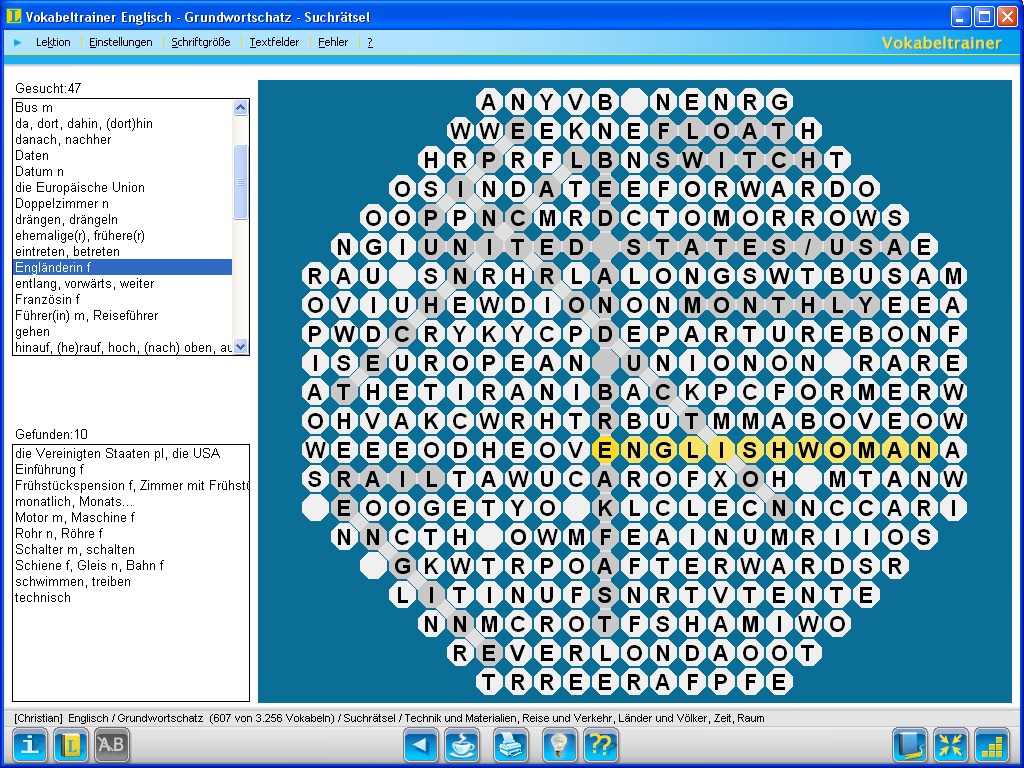Click 'Frühstückspension f' in Gefunden list
The height and width of the screenshot is (768, 1024).
click(131, 485)
